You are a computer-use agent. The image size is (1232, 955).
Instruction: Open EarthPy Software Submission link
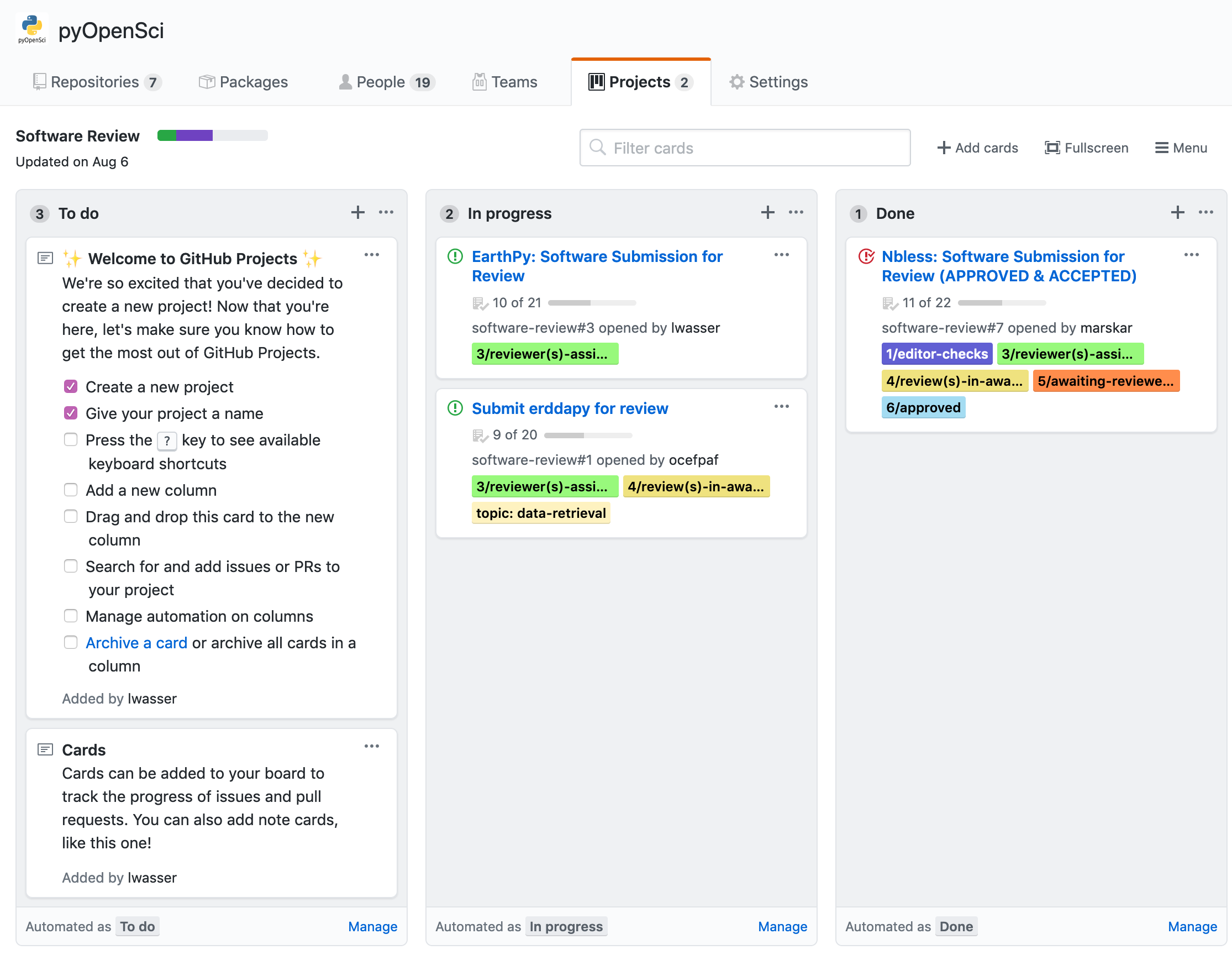coord(597,266)
